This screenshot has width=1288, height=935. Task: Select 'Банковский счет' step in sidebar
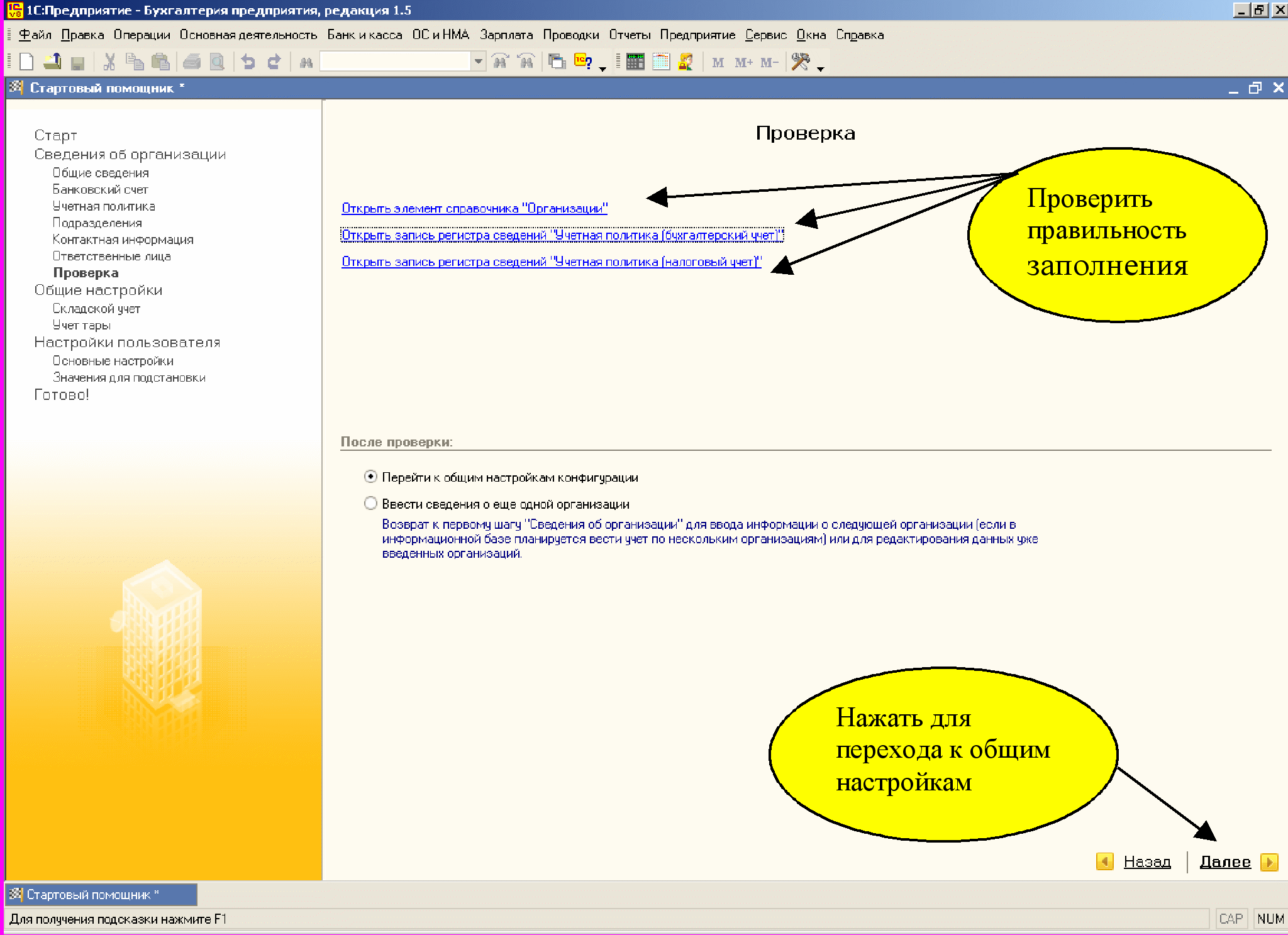click(x=101, y=189)
